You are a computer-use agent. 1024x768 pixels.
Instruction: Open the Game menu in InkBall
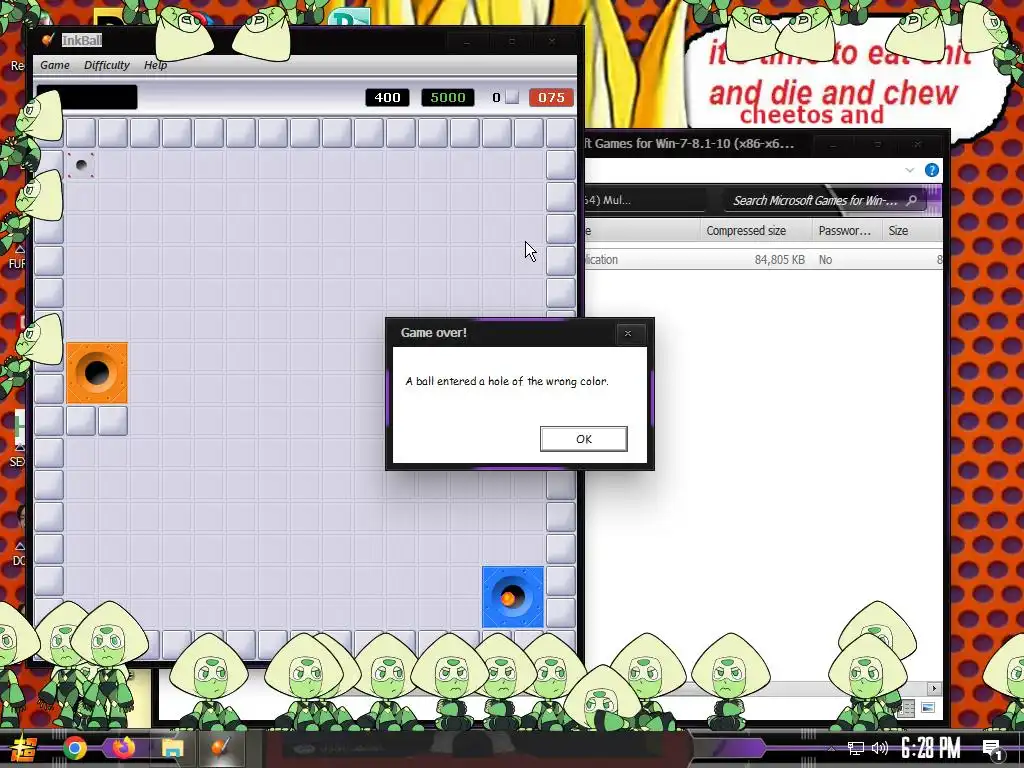[x=55, y=65]
